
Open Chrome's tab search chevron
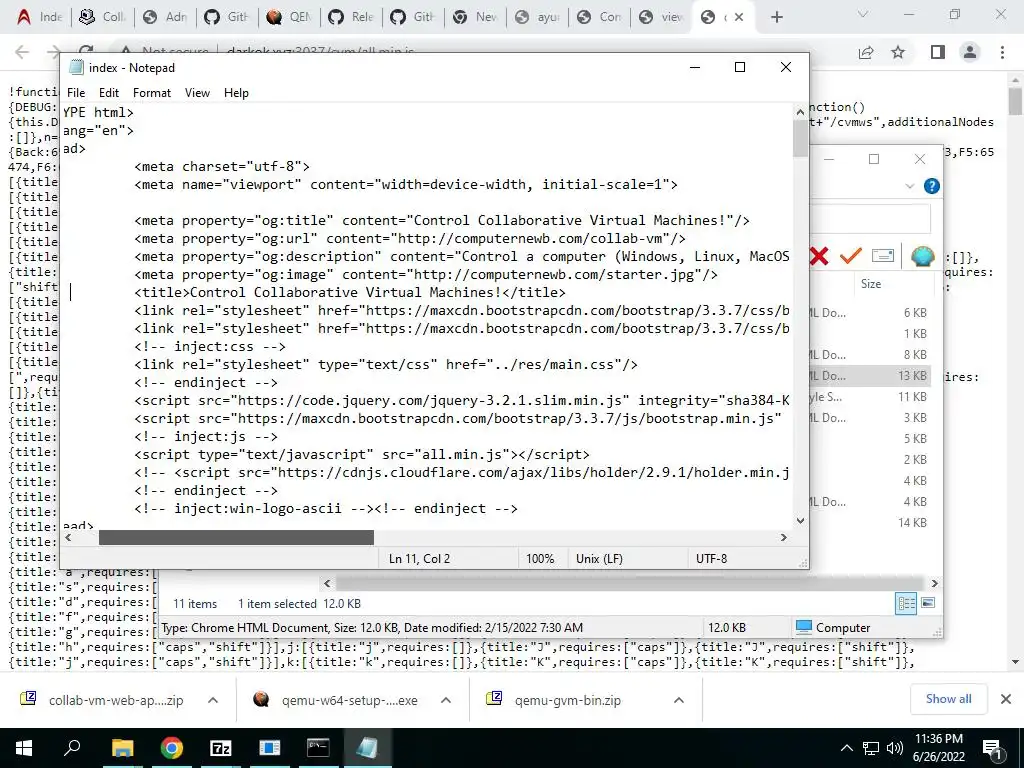[863, 14]
